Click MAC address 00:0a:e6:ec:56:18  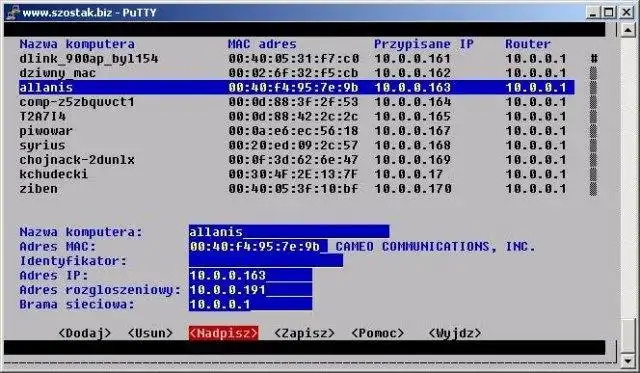293,131
